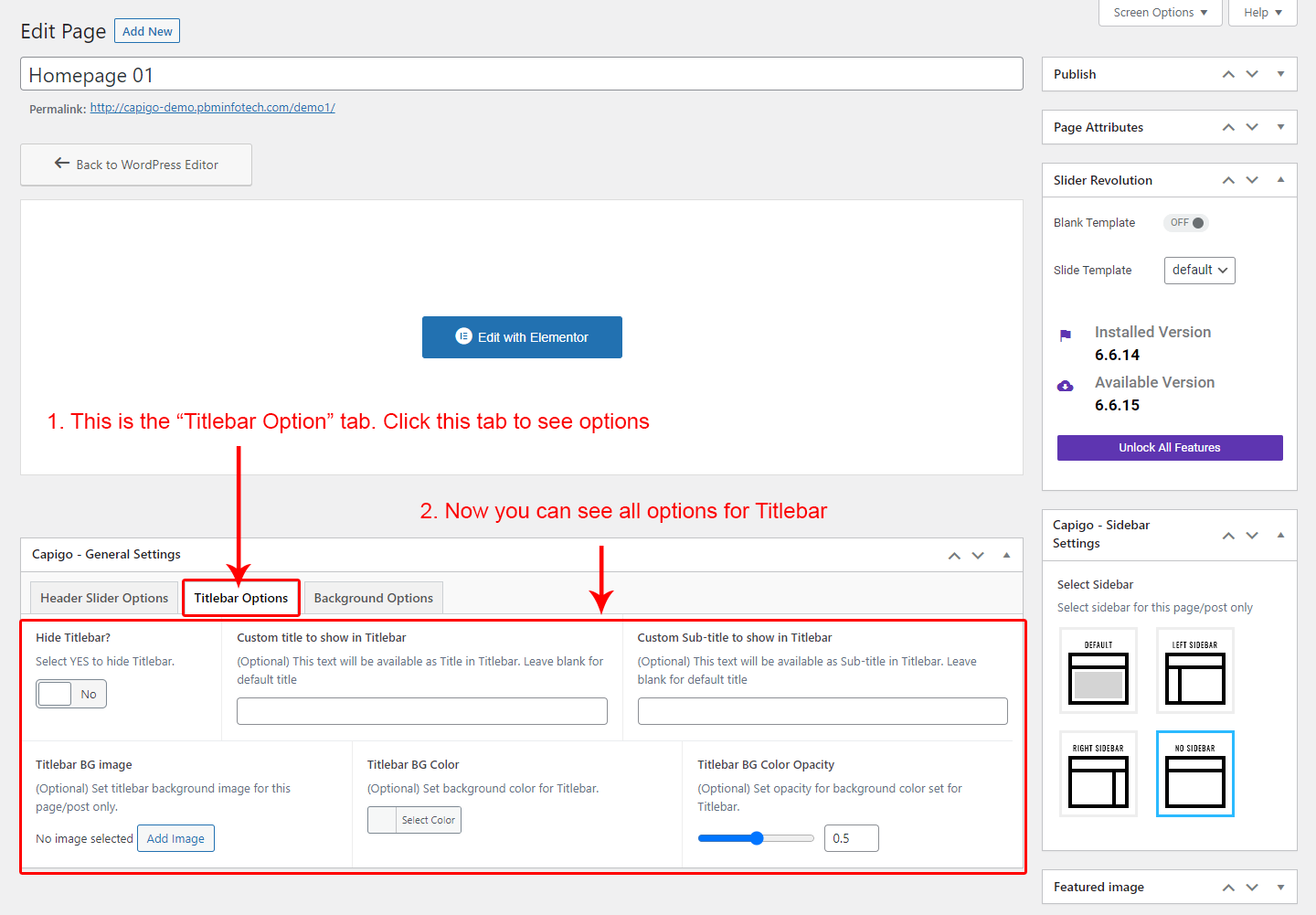Open the Help dropdown

click(x=1262, y=13)
